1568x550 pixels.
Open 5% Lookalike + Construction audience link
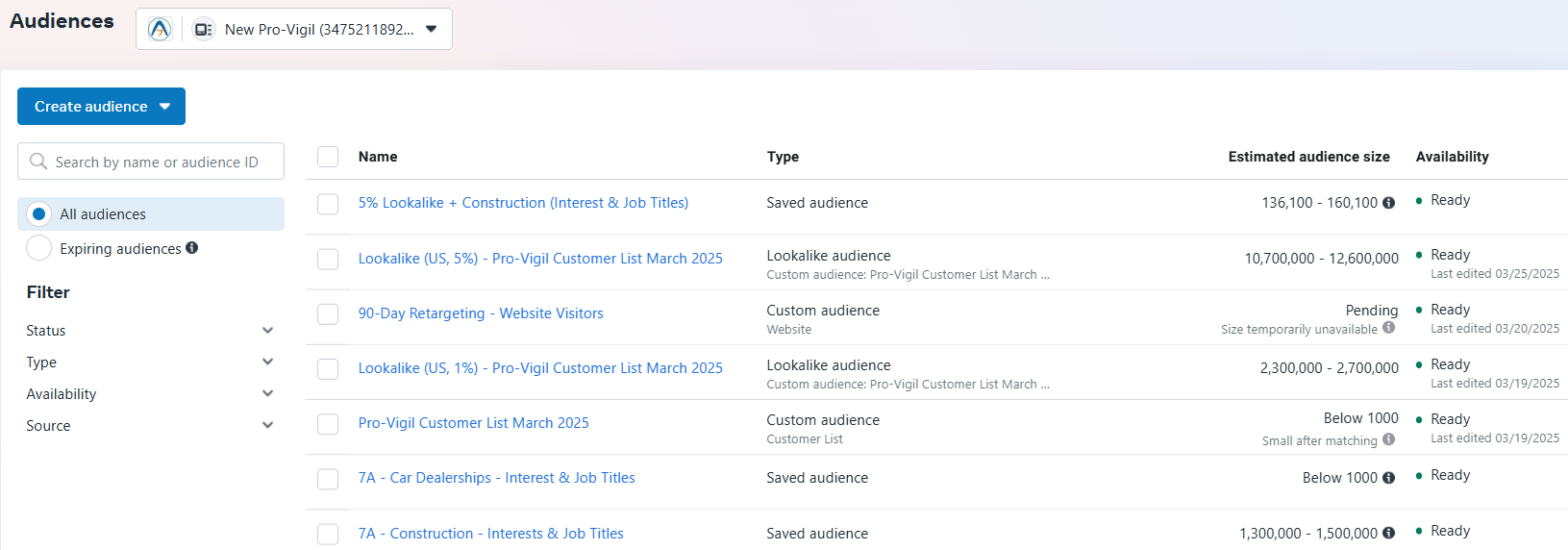pyautogui.click(x=523, y=203)
